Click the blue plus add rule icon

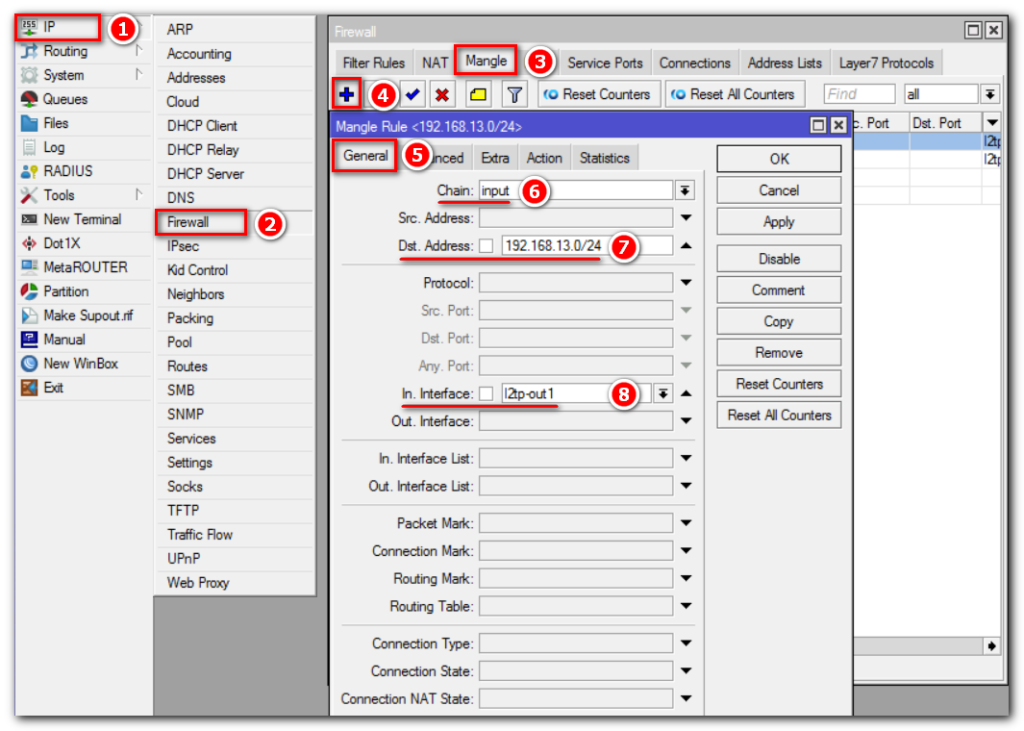coord(346,95)
